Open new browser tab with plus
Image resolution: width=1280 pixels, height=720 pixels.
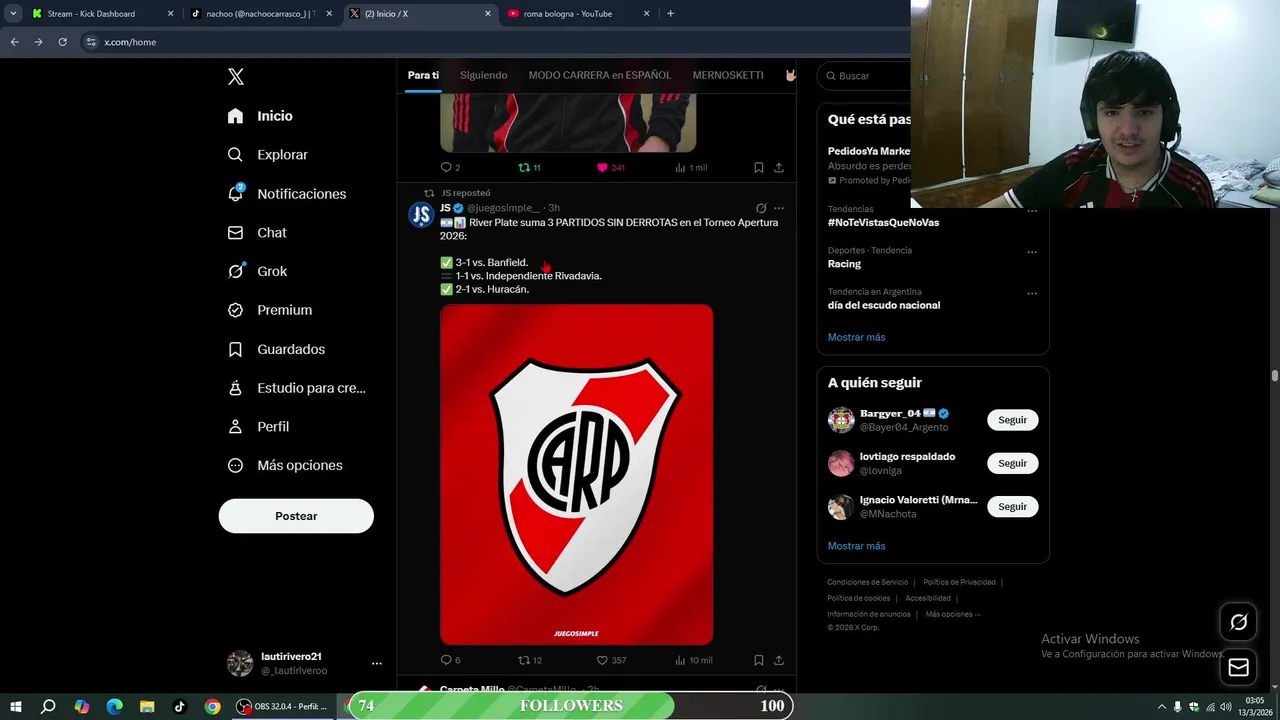click(x=670, y=14)
